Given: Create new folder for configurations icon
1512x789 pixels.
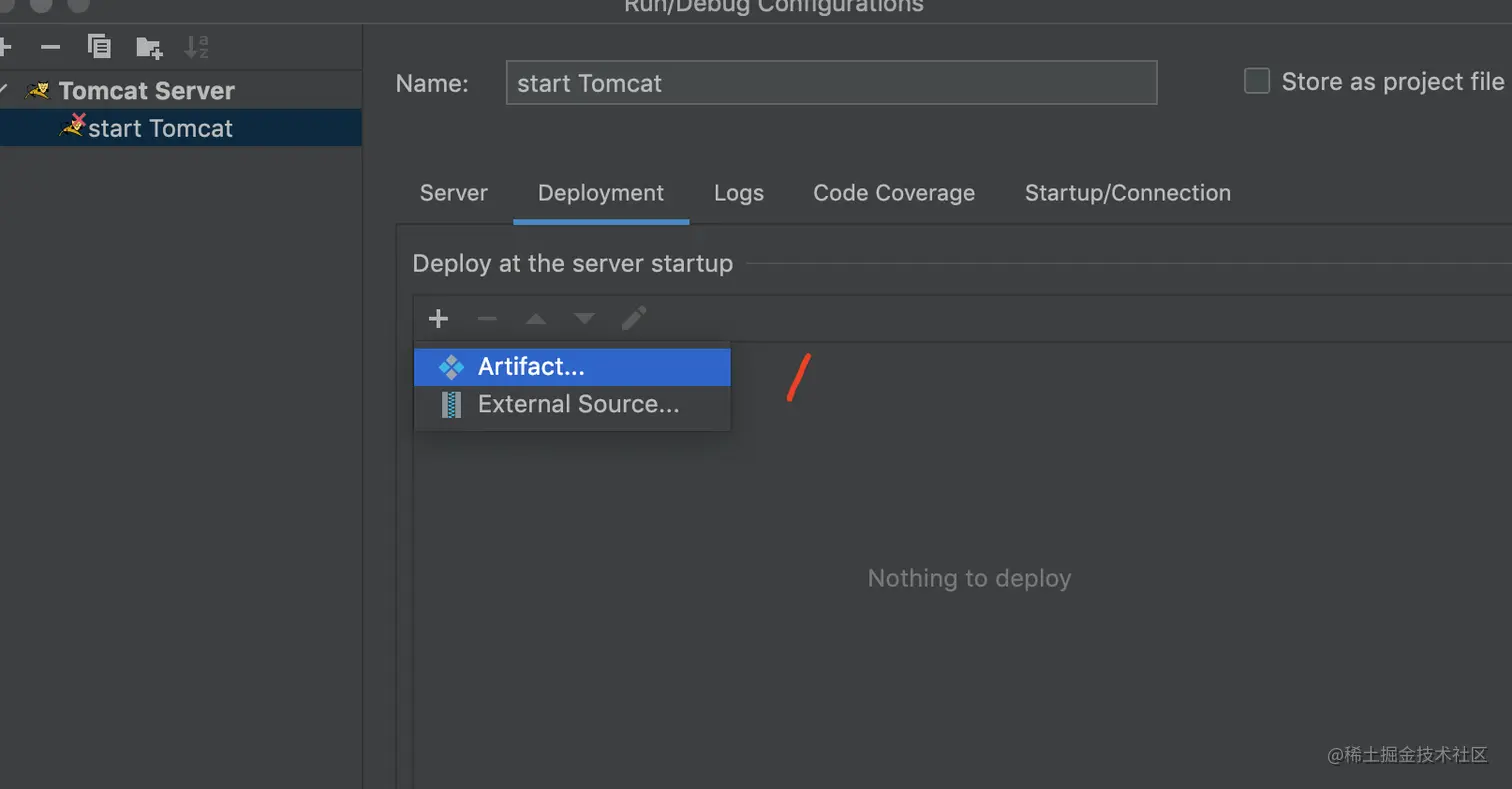Looking at the screenshot, I should [149, 47].
